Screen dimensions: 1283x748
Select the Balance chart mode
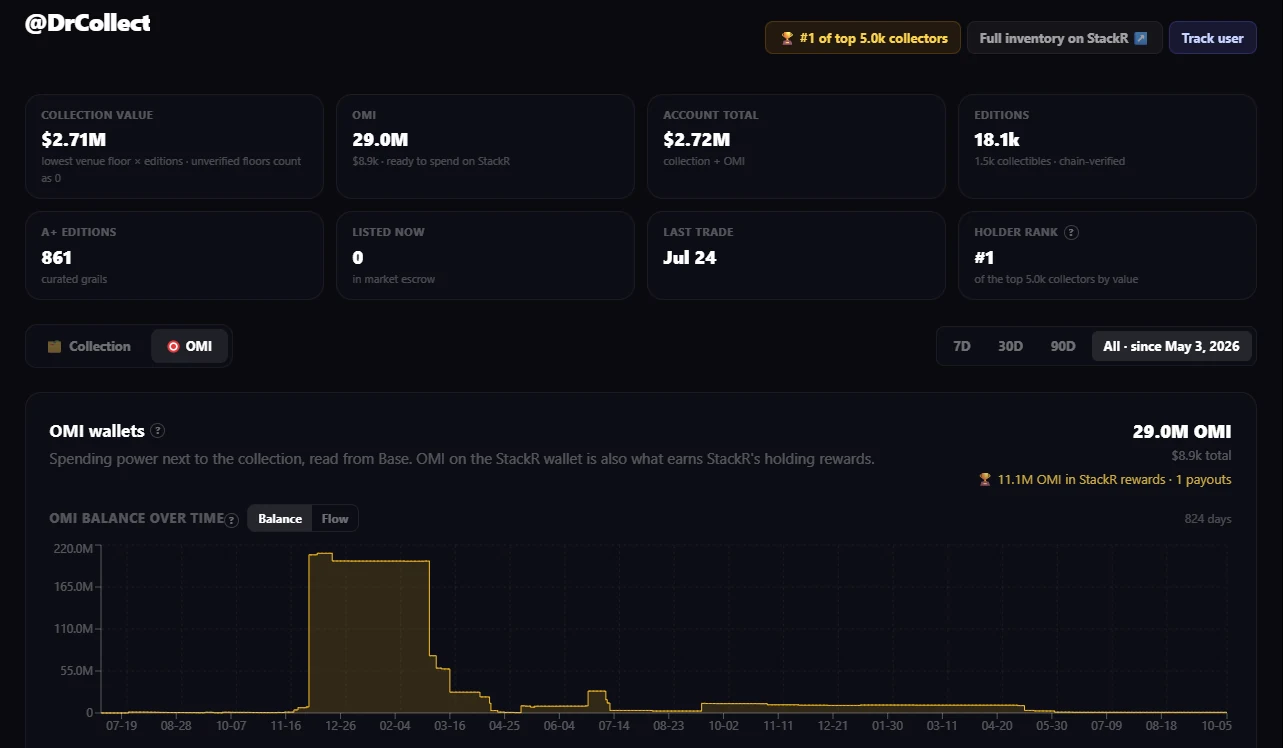point(280,518)
